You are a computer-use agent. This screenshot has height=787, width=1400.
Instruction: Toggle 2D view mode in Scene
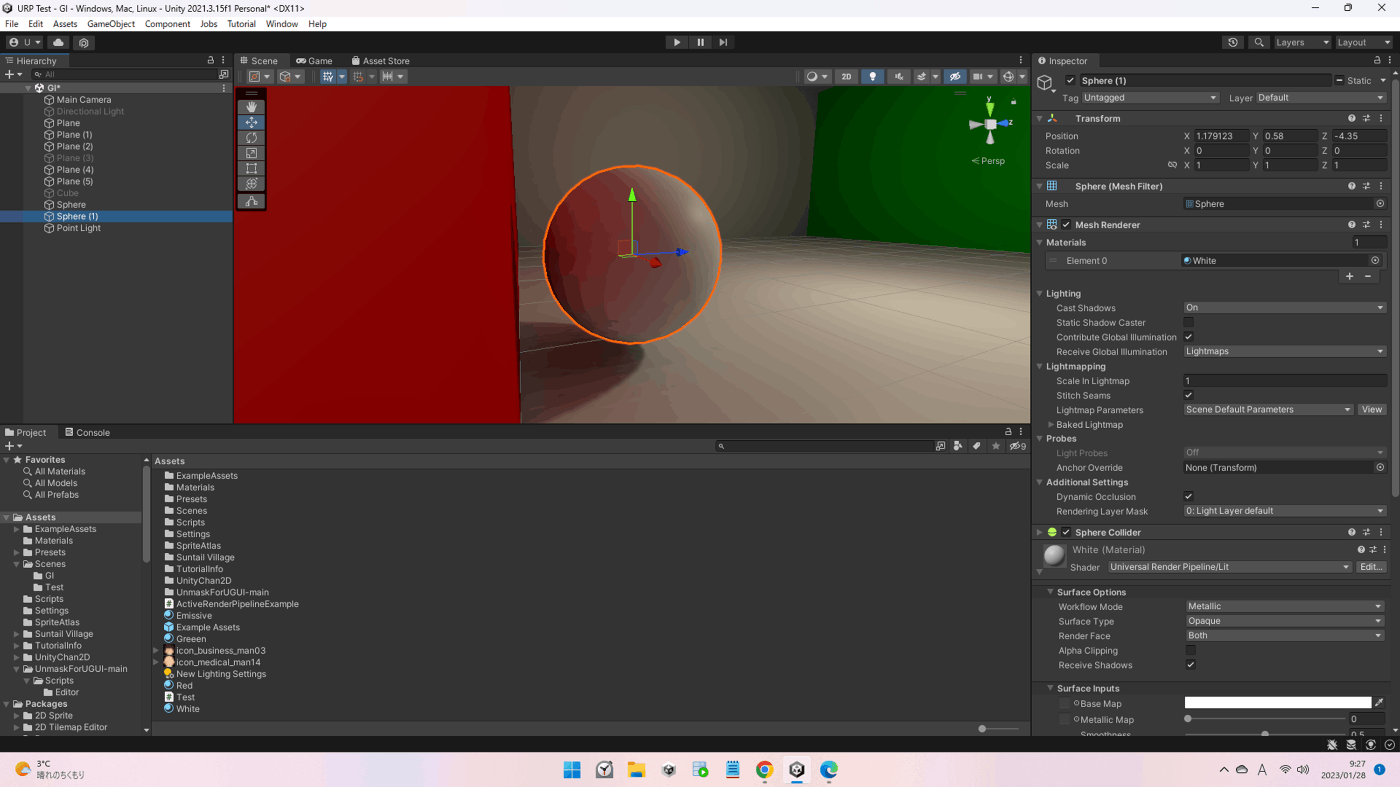pos(846,76)
